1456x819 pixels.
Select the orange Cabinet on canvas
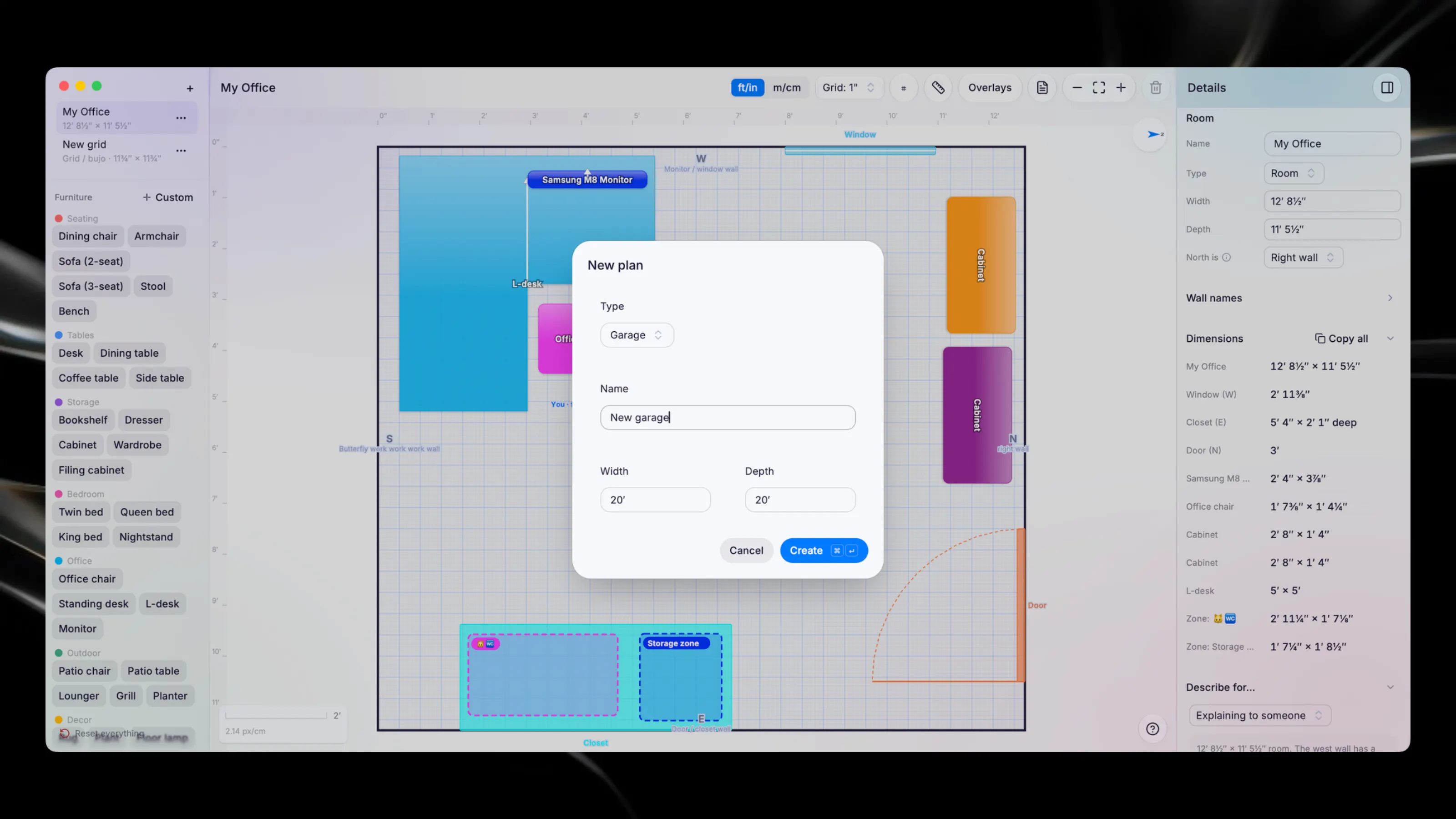pos(981,265)
